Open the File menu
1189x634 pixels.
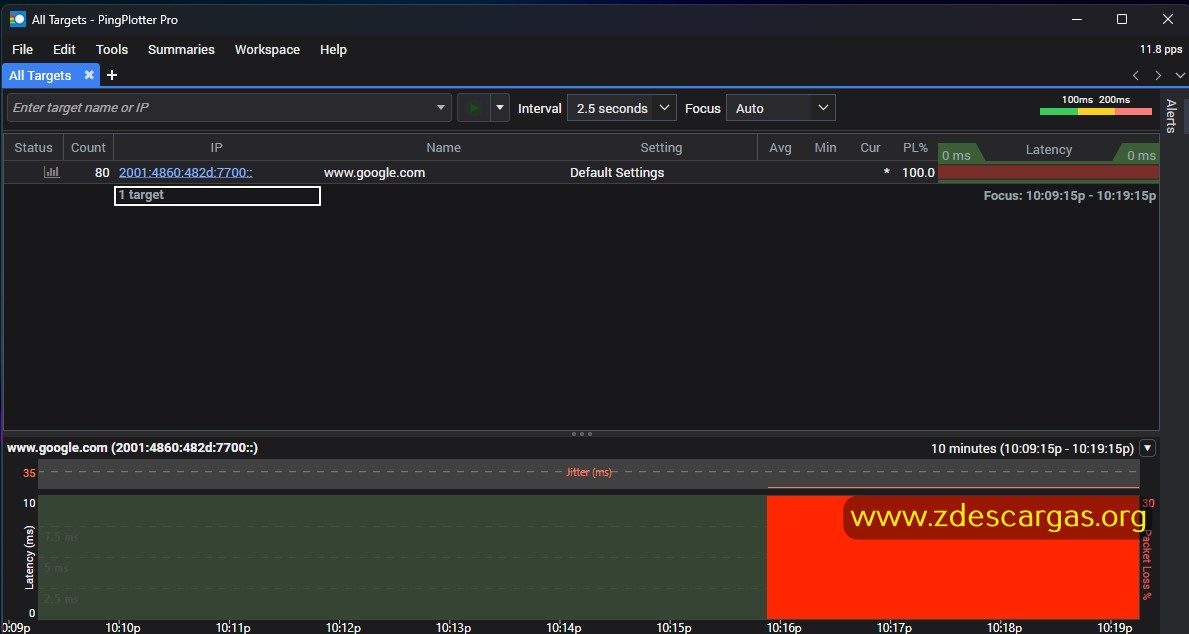pyautogui.click(x=23, y=49)
